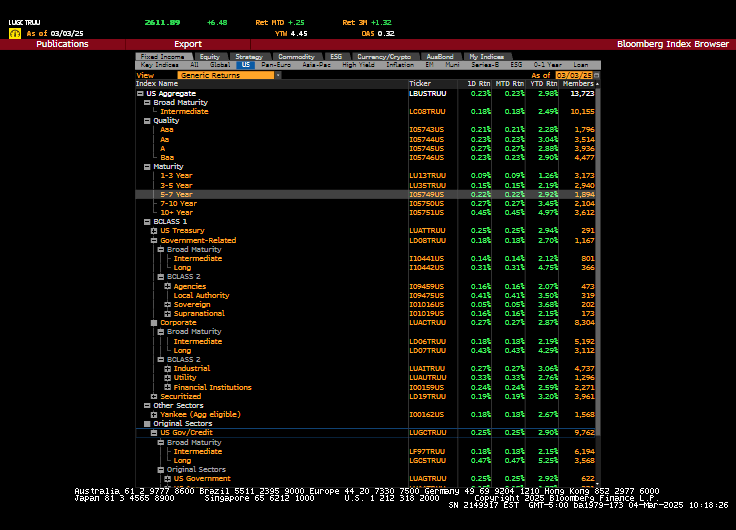Collapse the US Gov/Credit node
Screen dimensions: 736x530
(153, 433)
